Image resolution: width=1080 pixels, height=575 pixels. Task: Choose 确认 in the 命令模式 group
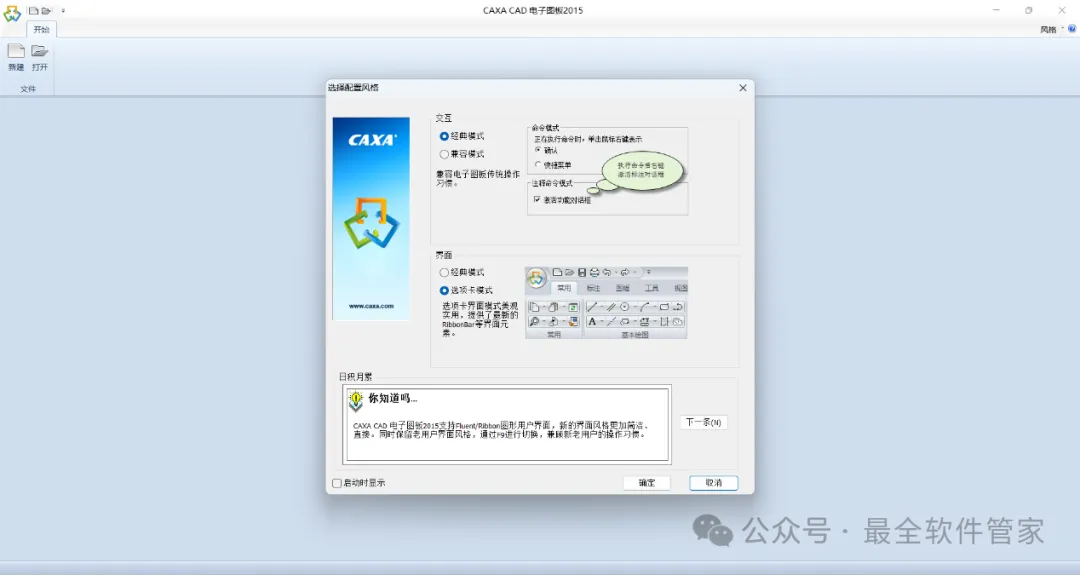coord(546,149)
